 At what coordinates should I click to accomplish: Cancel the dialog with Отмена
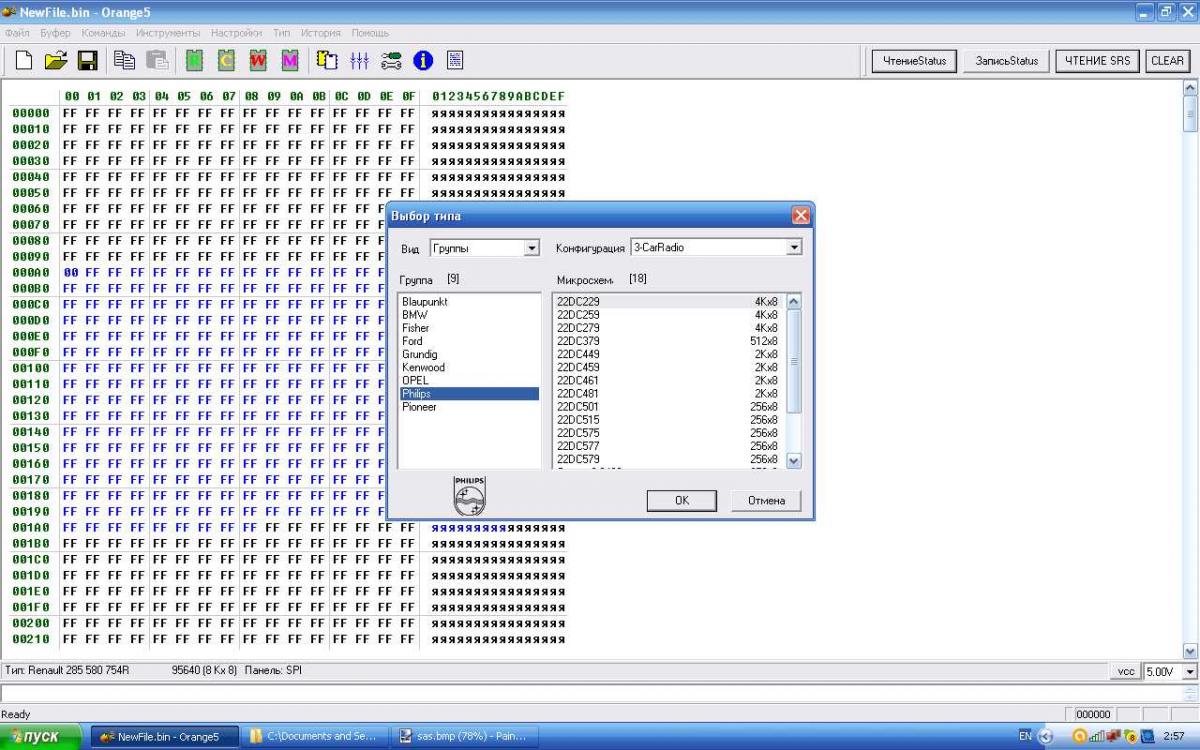point(767,500)
